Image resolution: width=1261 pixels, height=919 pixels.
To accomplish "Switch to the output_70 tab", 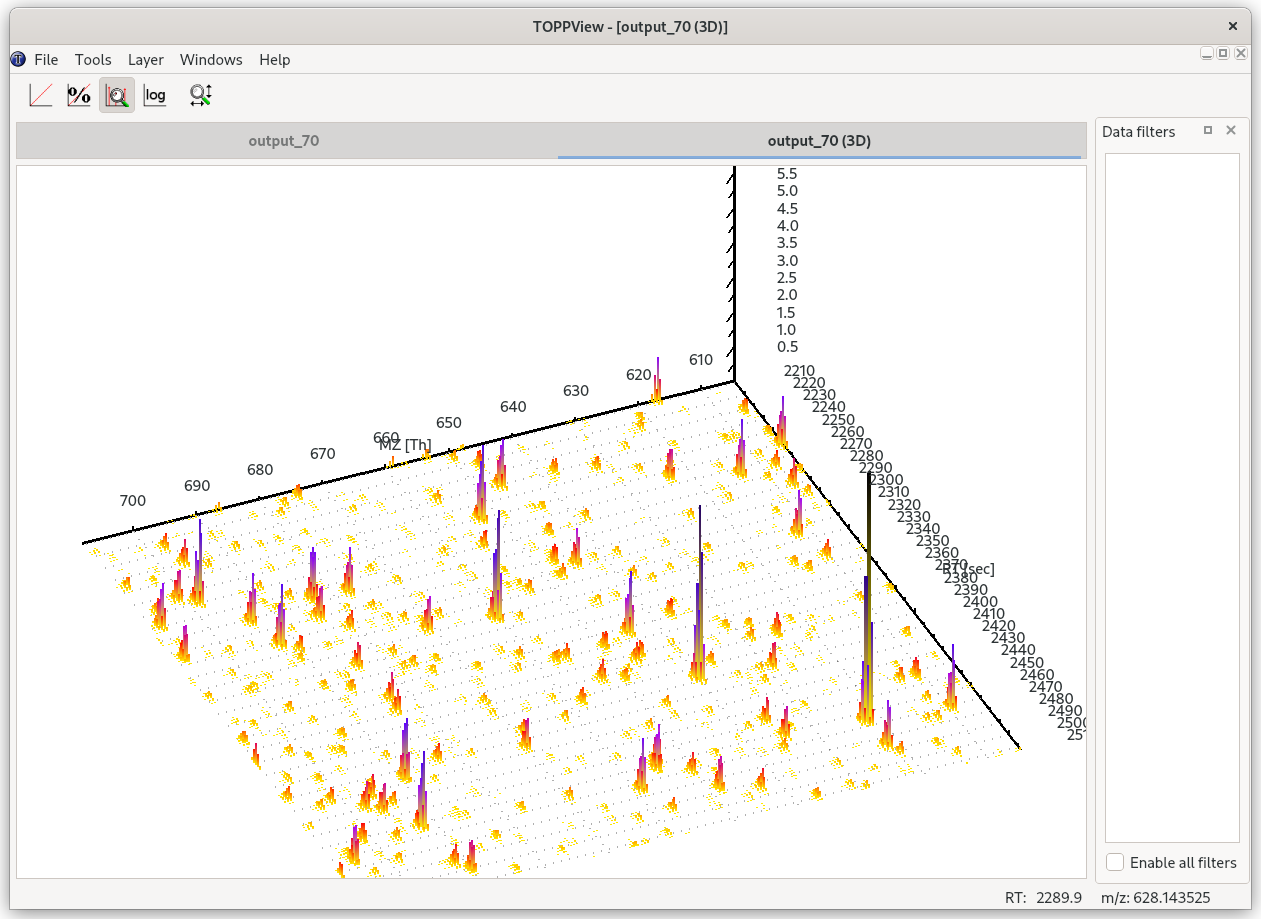I will click(x=284, y=141).
